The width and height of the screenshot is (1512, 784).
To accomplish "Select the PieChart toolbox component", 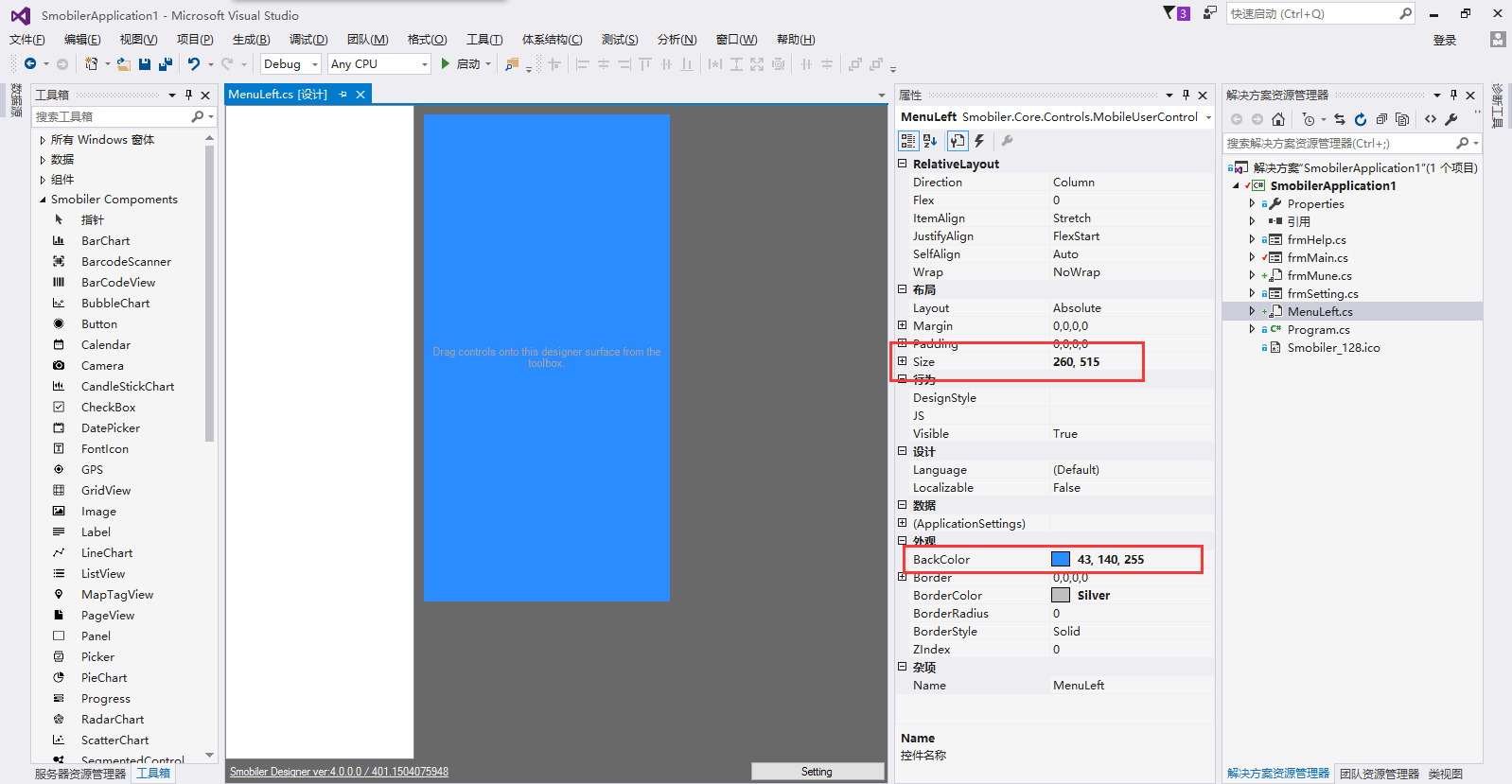I will pyautogui.click(x=104, y=678).
